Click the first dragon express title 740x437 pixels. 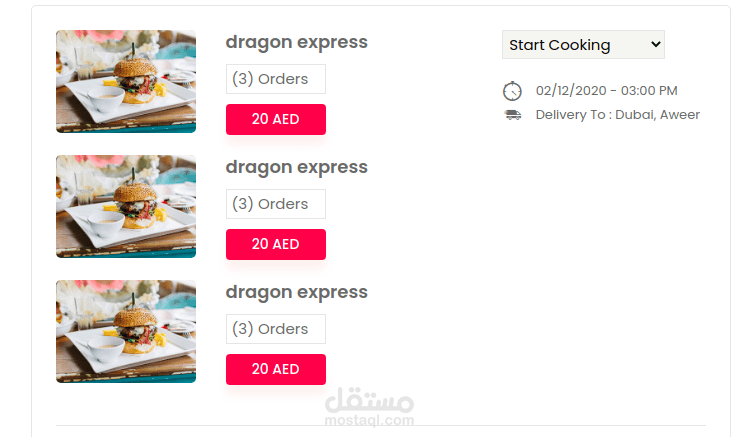click(x=296, y=42)
